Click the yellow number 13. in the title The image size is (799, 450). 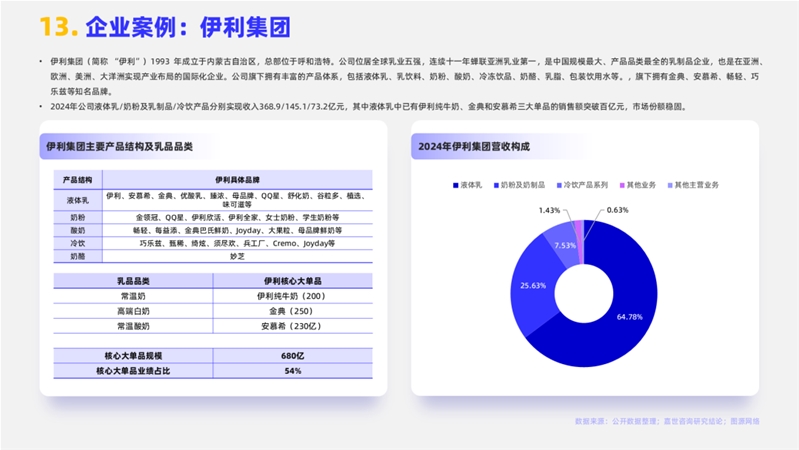59,27
